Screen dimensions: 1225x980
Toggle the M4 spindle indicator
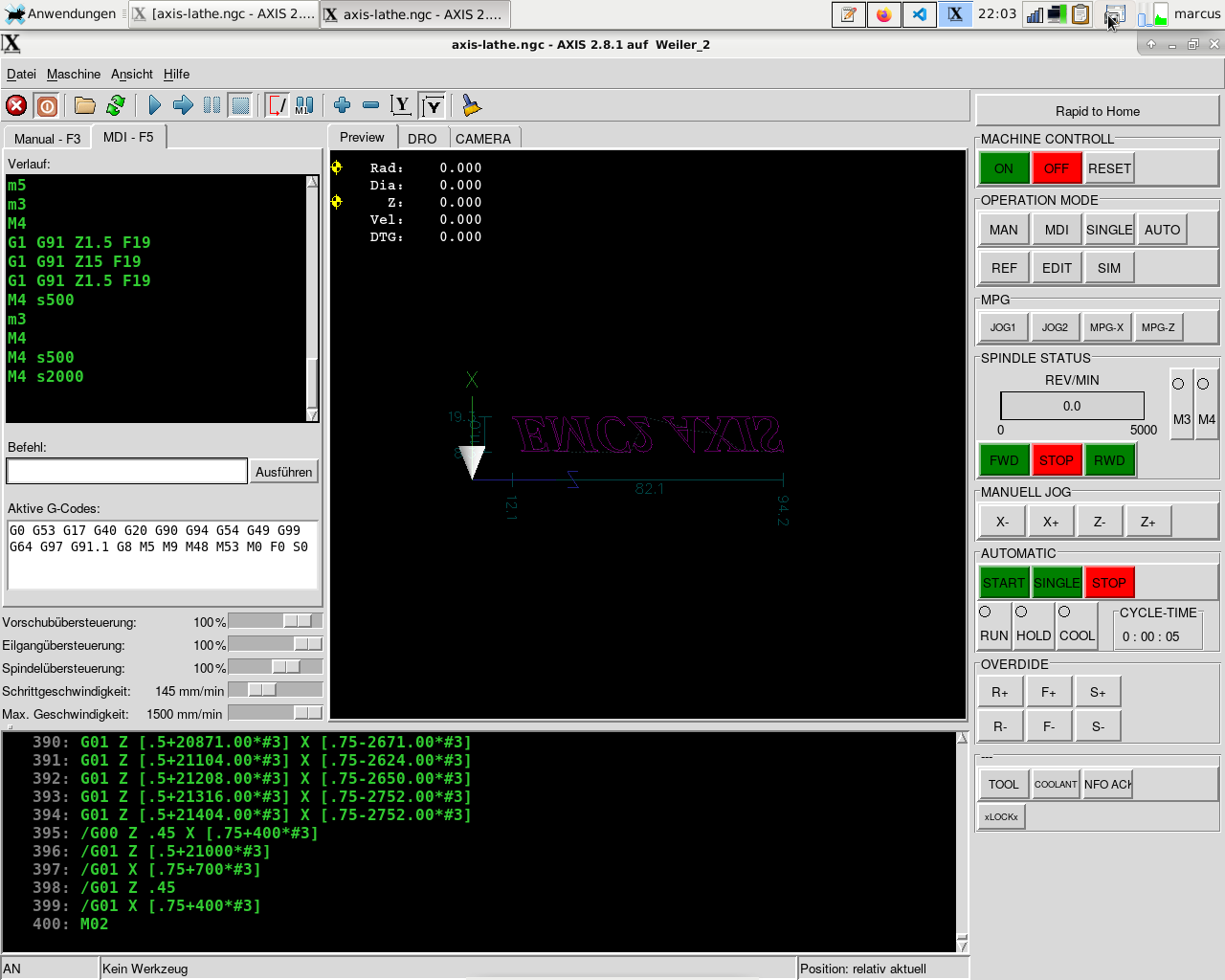point(1207,404)
